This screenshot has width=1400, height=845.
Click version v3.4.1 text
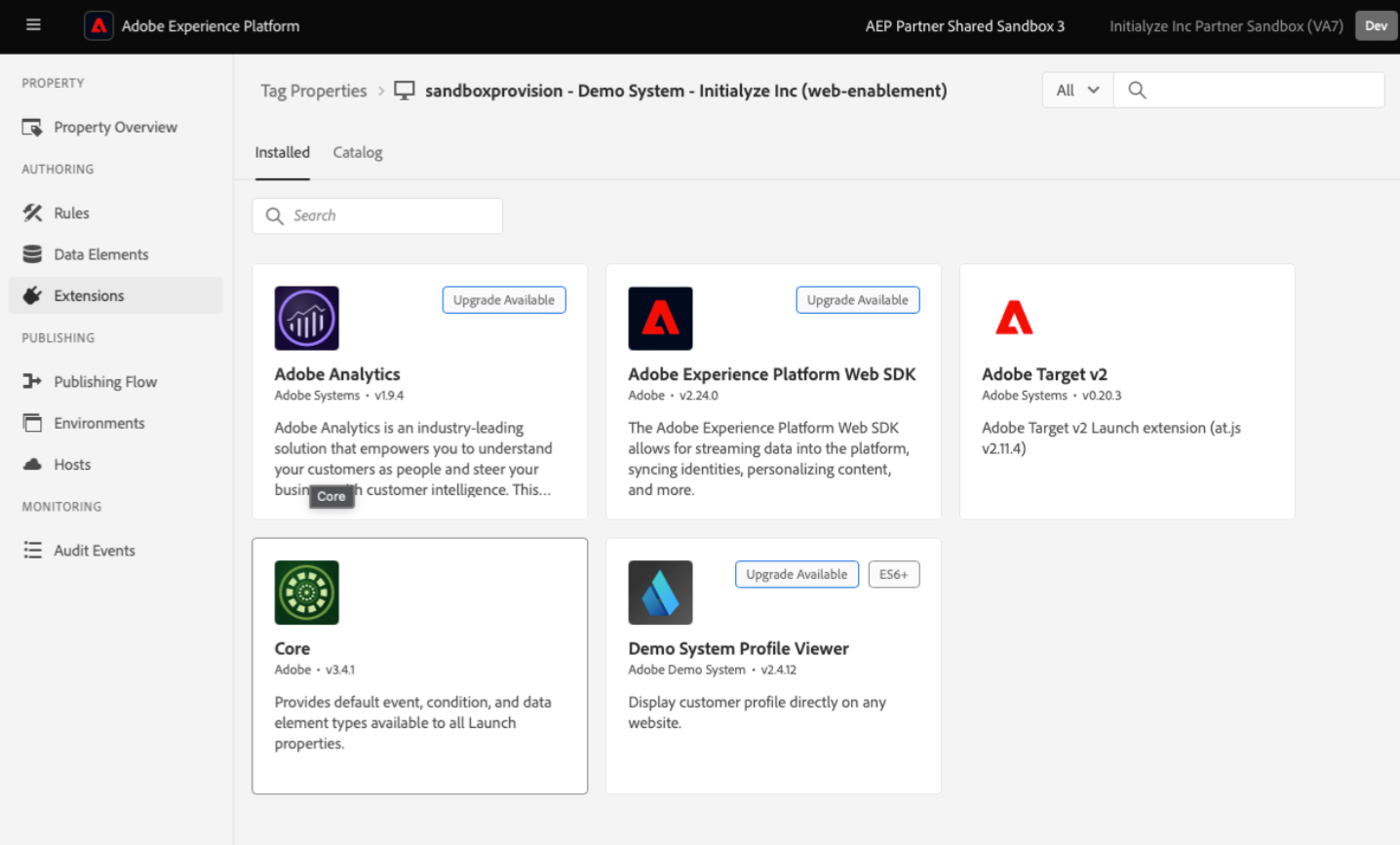click(340, 670)
